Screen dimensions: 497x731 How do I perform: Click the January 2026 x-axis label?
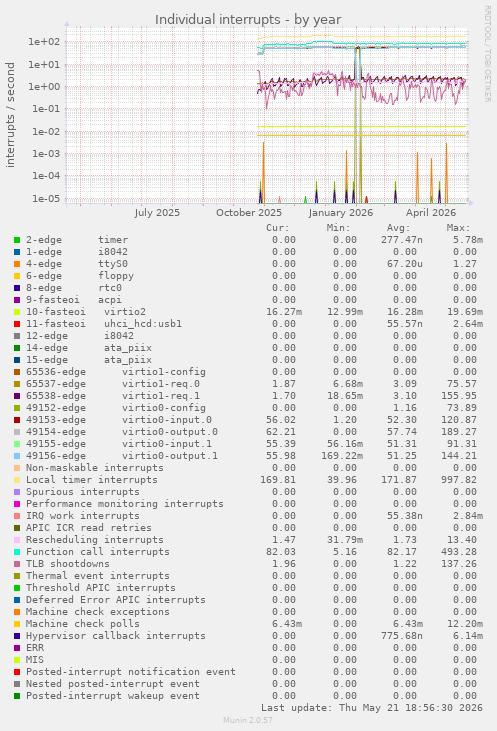click(340, 213)
